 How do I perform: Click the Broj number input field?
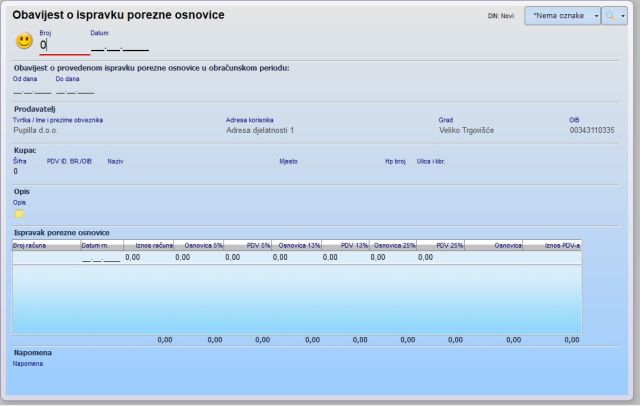click(x=63, y=44)
